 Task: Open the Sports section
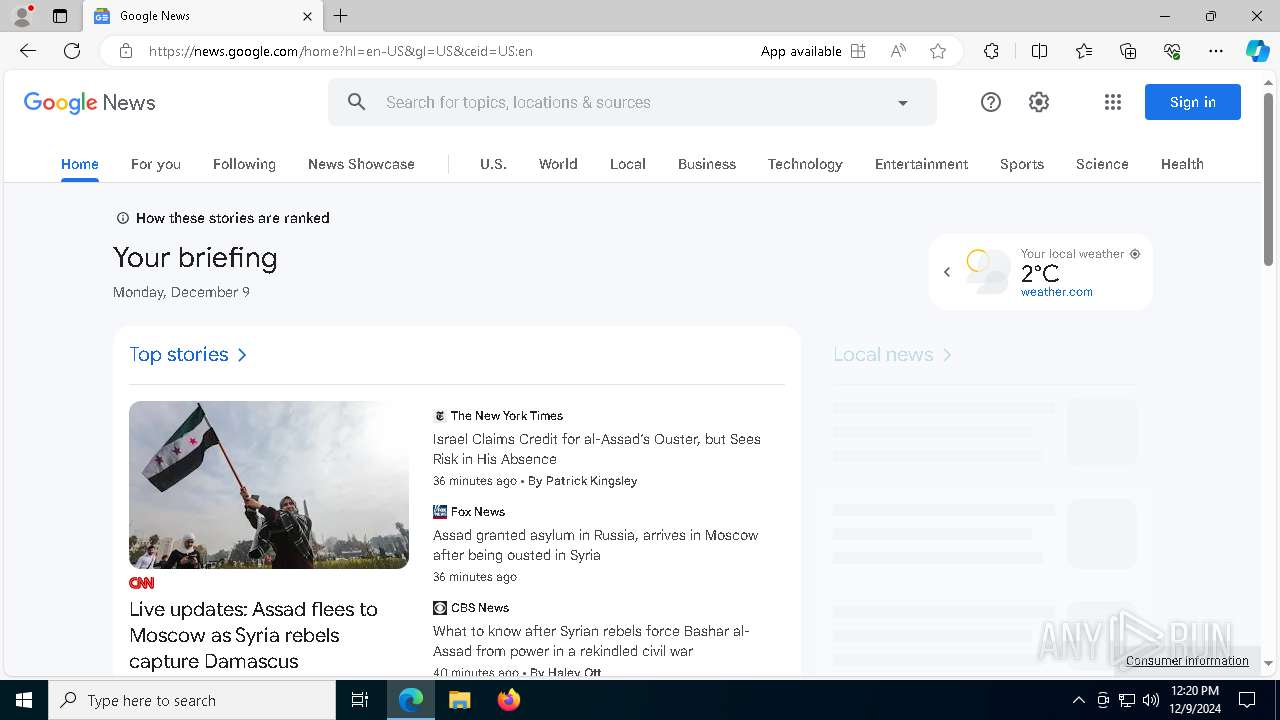(1022, 164)
